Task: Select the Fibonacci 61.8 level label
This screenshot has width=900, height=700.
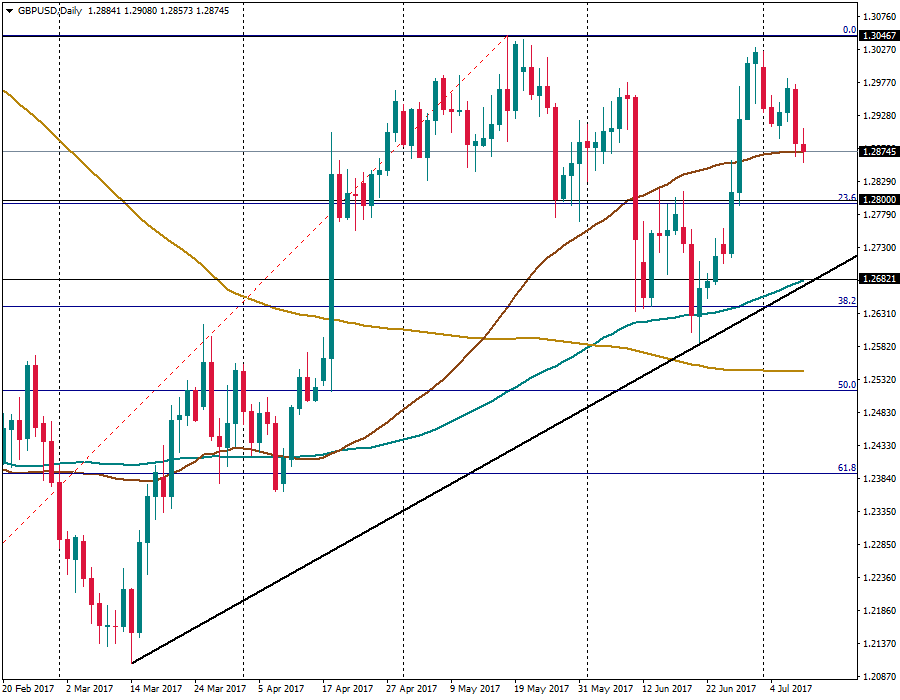Action: coord(846,467)
